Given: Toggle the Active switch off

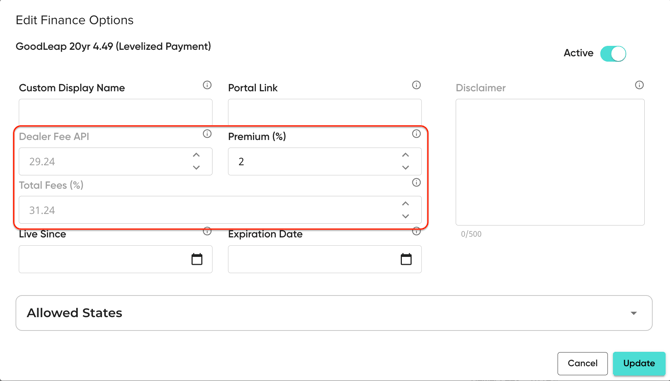Looking at the screenshot, I should (x=613, y=54).
